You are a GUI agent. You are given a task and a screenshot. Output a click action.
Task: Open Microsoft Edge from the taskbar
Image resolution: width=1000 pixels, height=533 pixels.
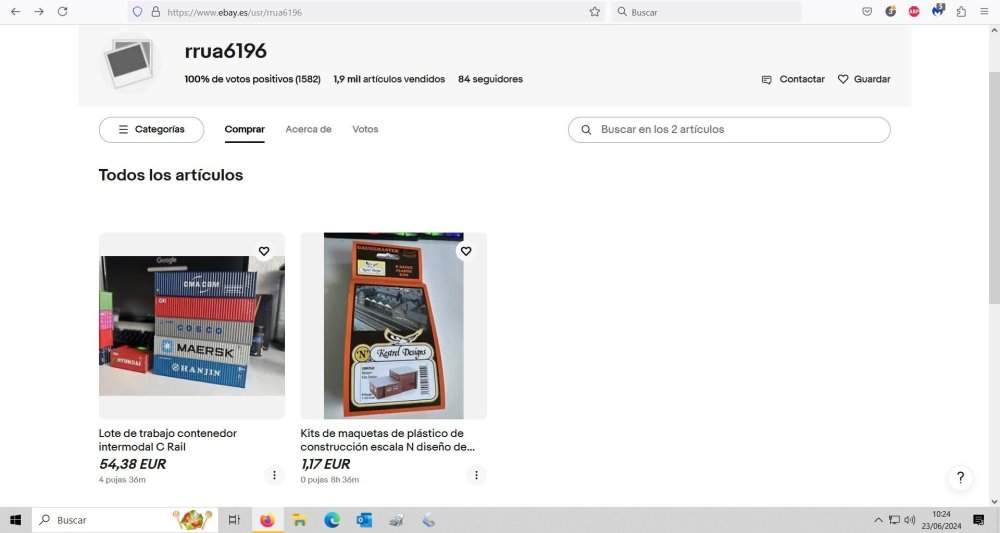coord(332,520)
